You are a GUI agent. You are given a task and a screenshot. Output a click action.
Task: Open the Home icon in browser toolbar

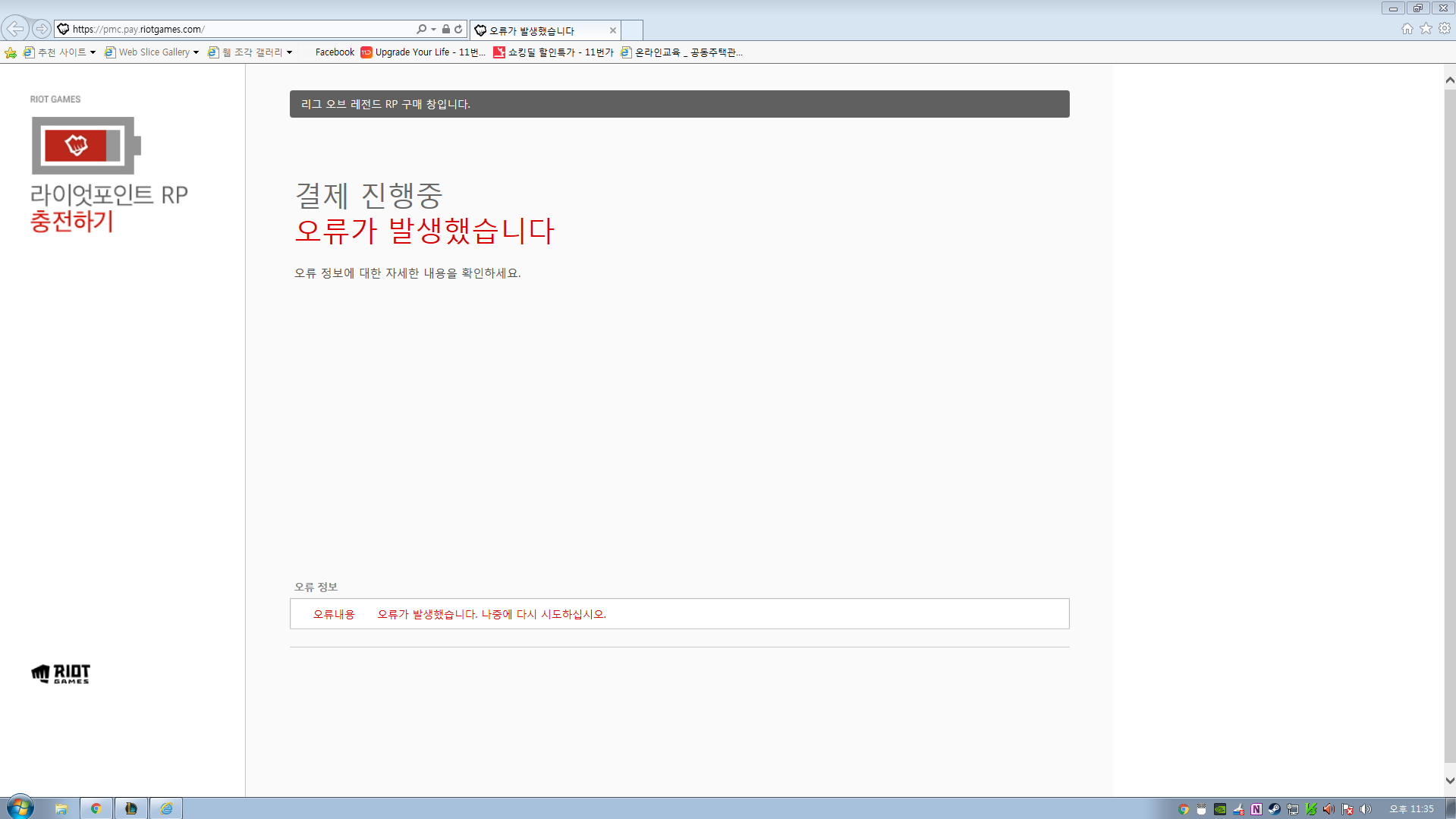pyautogui.click(x=1407, y=29)
